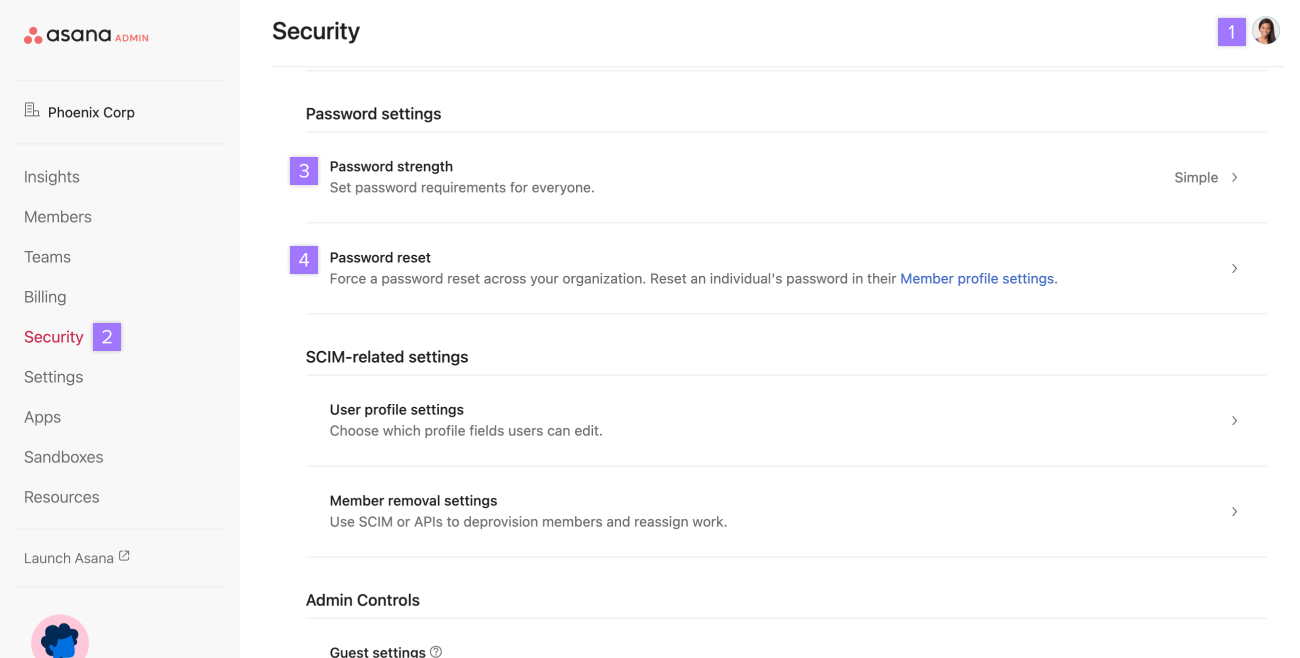This screenshot has height=658, width=1300.
Task: Open the User profile settings chevron
Action: tap(1234, 421)
